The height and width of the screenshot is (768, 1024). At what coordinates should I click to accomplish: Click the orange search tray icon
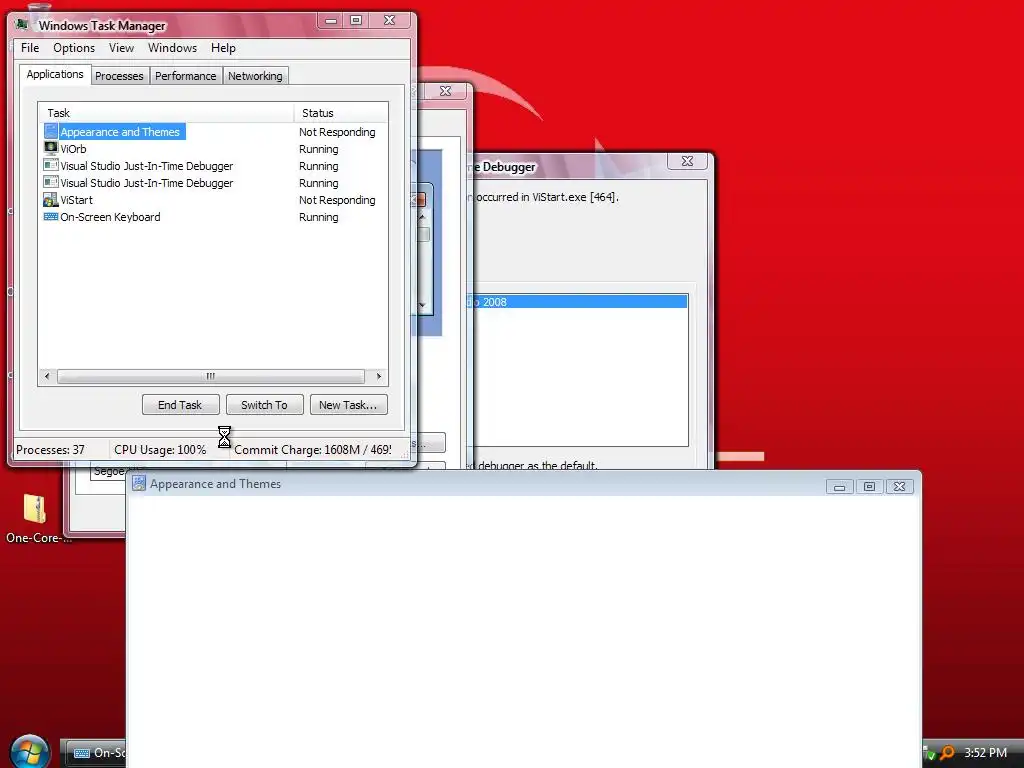pos(948,753)
